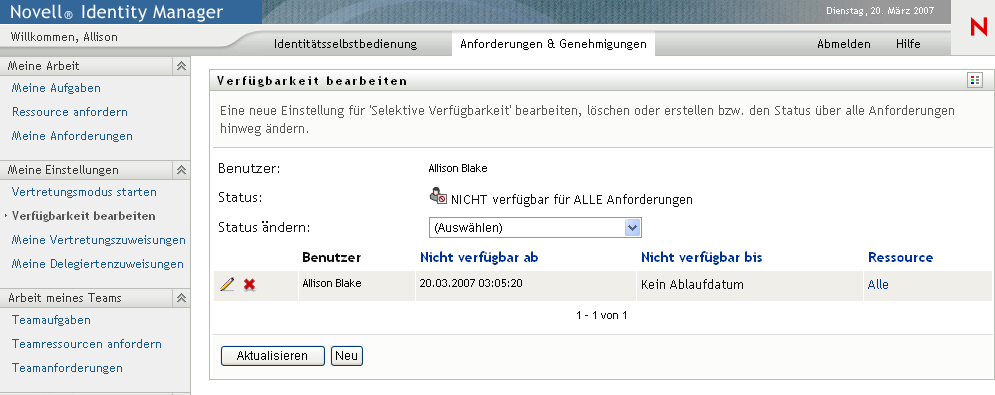The image size is (995, 395).
Task: Sort by Nicht verfügbar ab column
Action: click(x=479, y=257)
